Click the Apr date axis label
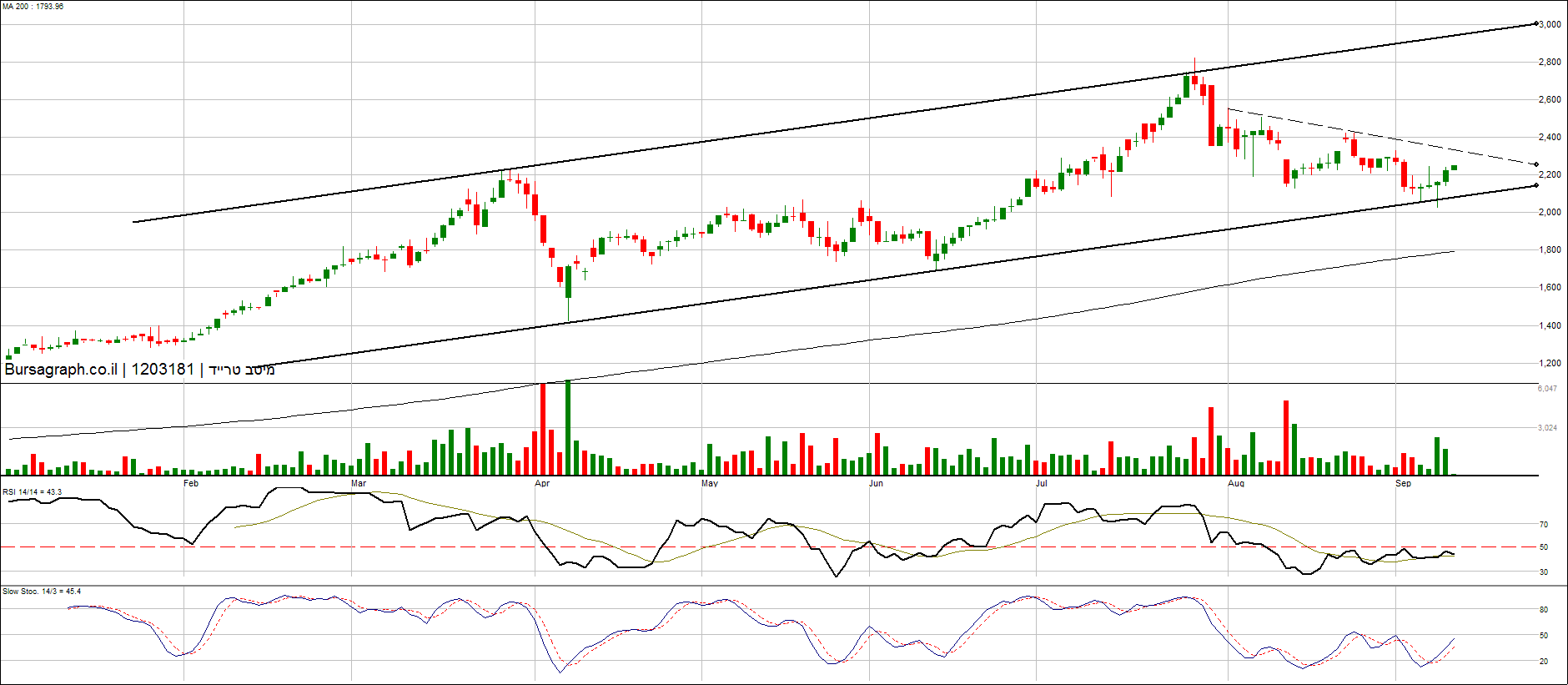 coord(542,484)
